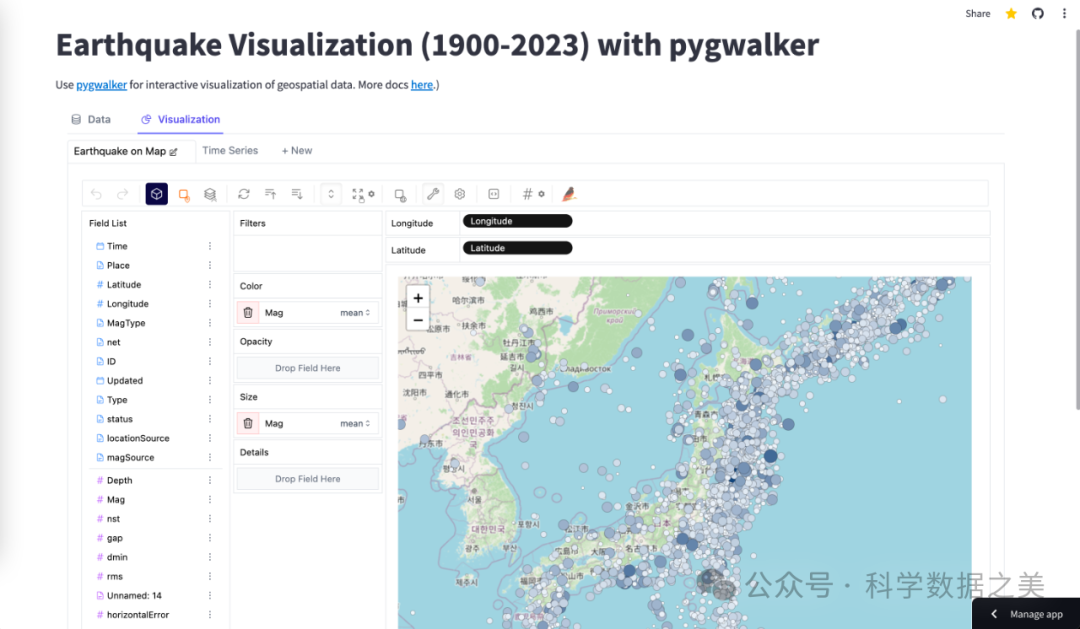The width and height of the screenshot is (1080, 629).
Task: Sort ascending using toolbar icon
Action: (270, 194)
